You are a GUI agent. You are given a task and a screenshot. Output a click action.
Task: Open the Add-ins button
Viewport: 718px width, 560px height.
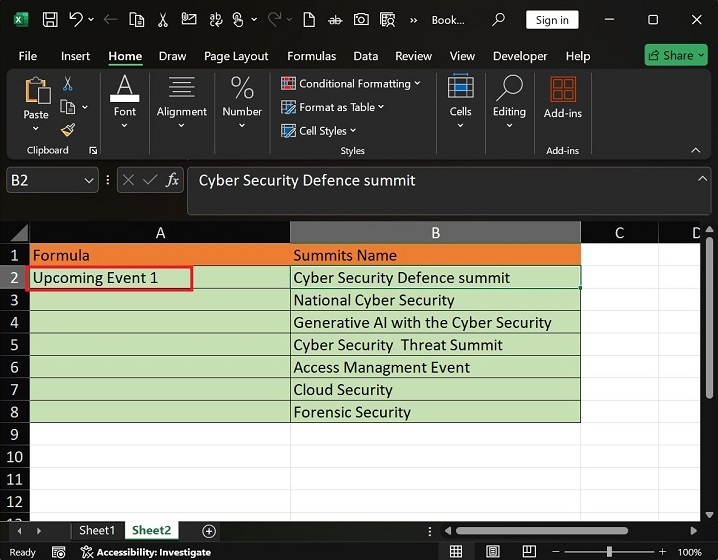pyautogui.click(x=563, y=98)
